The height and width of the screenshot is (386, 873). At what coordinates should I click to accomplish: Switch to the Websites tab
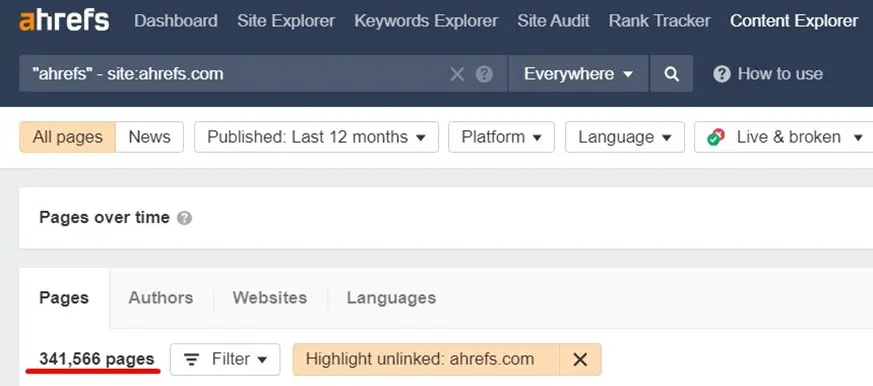[270, 298]
